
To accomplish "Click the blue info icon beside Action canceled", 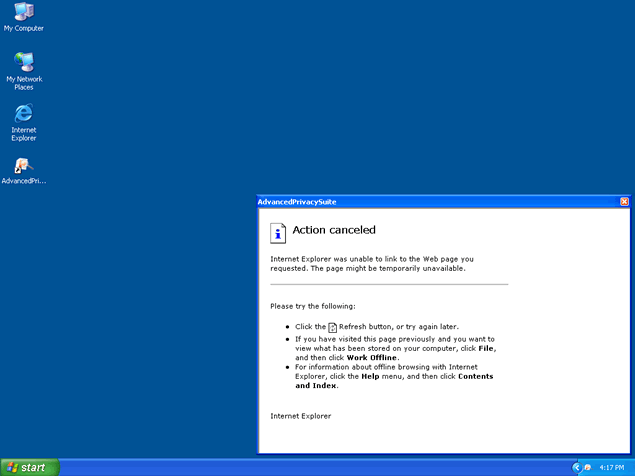I will [x=279, y=233].
